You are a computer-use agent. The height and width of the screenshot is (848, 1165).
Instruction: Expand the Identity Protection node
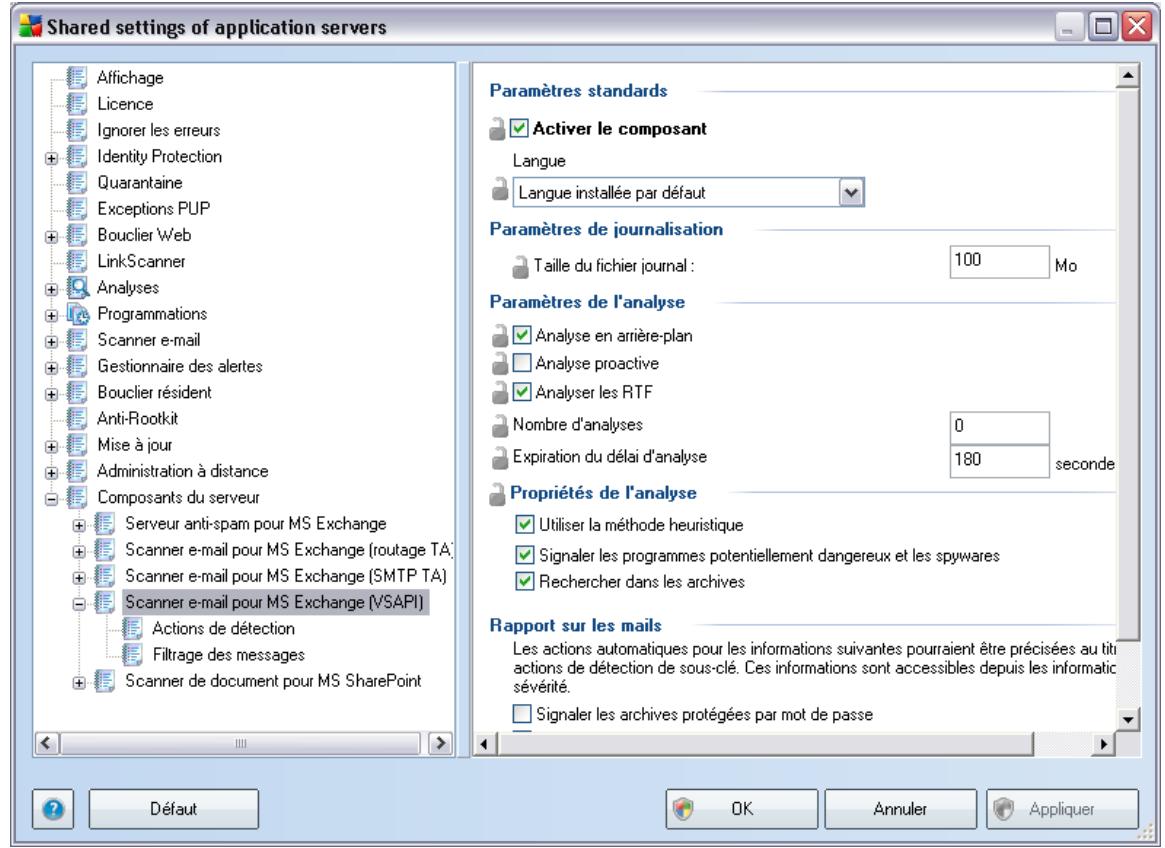51,158
